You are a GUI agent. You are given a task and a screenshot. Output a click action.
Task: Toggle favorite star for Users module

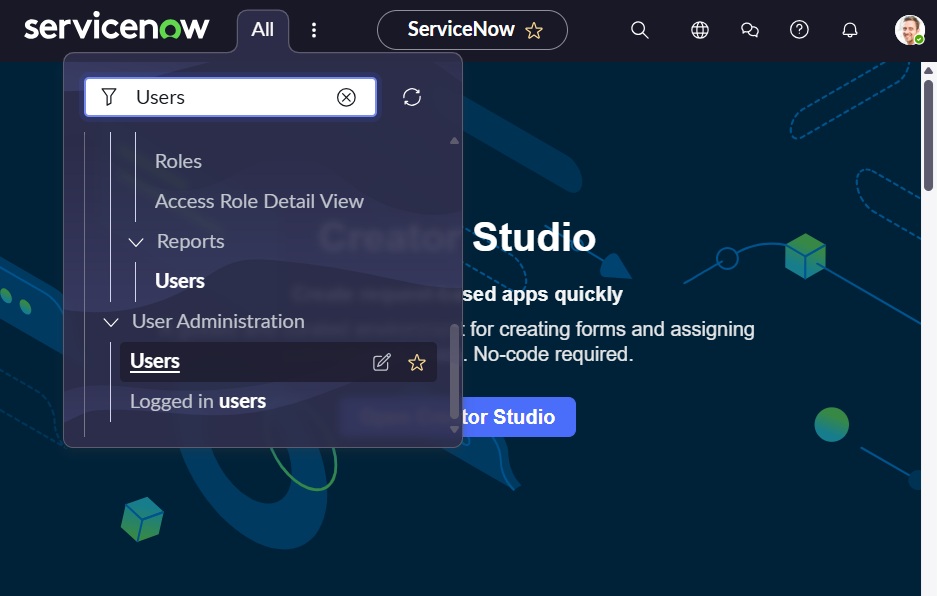pyautogui.click(x=417, y=362)
